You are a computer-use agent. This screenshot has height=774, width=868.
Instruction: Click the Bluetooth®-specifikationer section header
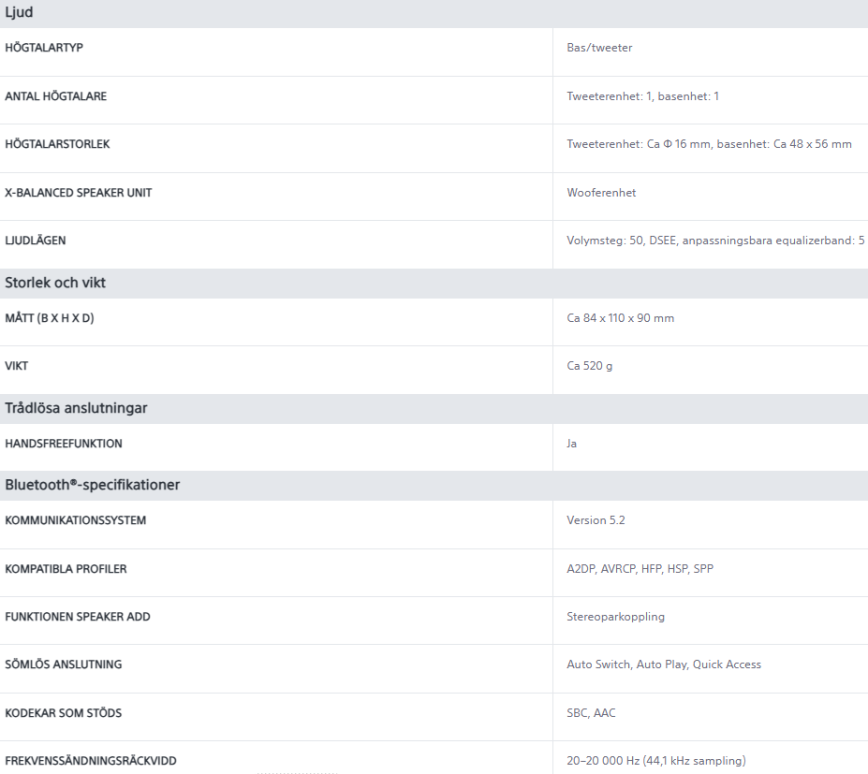92,485
